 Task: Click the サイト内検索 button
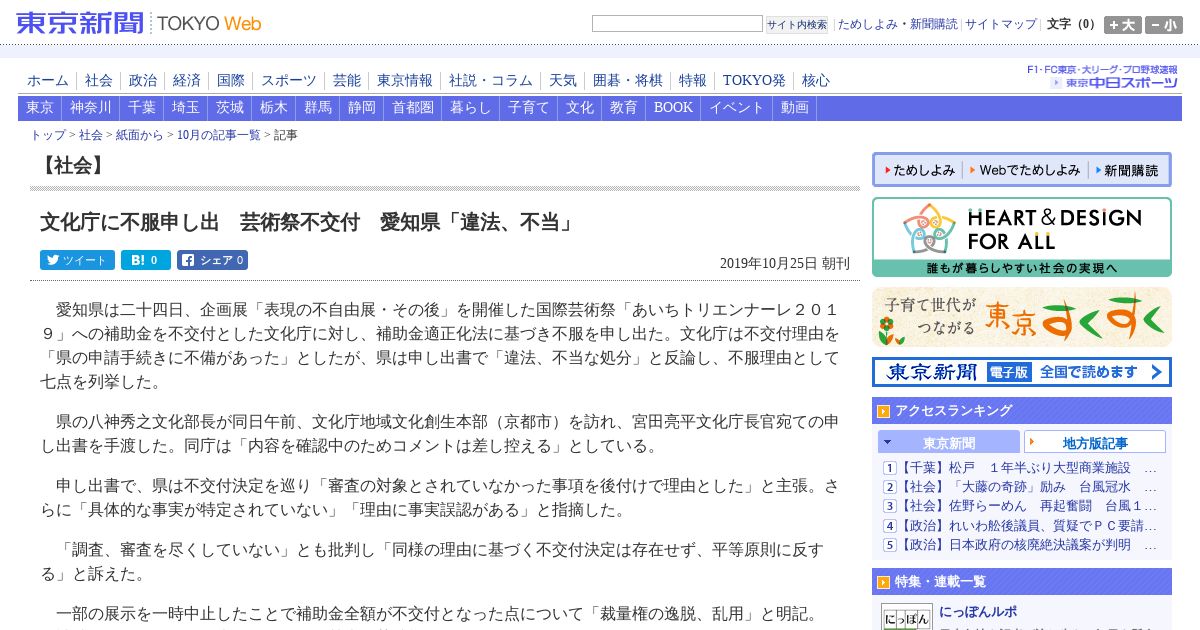(x=797, y=24)
